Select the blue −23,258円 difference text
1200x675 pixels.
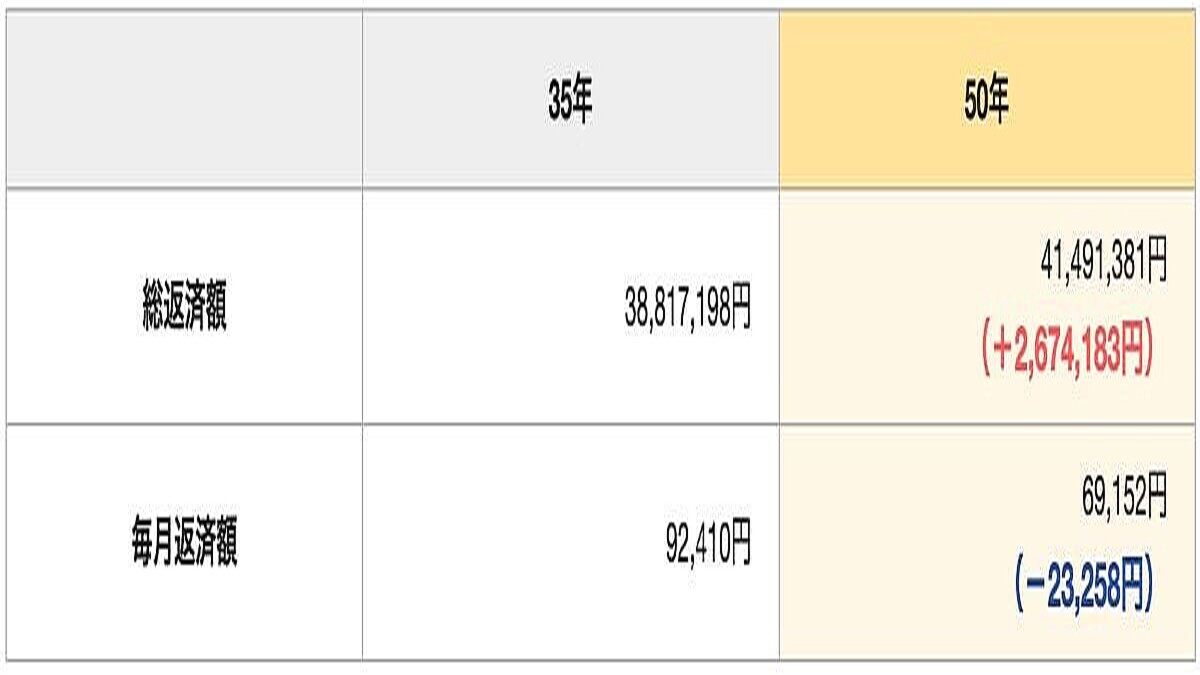click(1084, 588)
